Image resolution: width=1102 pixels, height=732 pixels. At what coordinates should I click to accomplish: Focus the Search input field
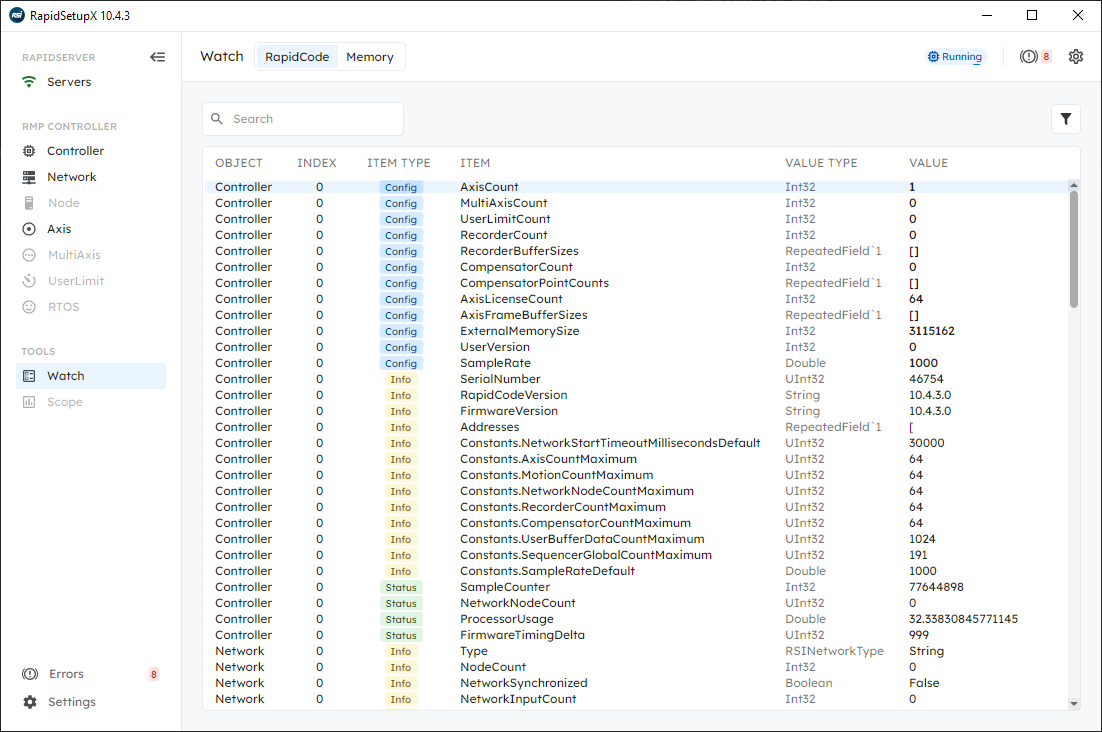(x=303, y=119)
